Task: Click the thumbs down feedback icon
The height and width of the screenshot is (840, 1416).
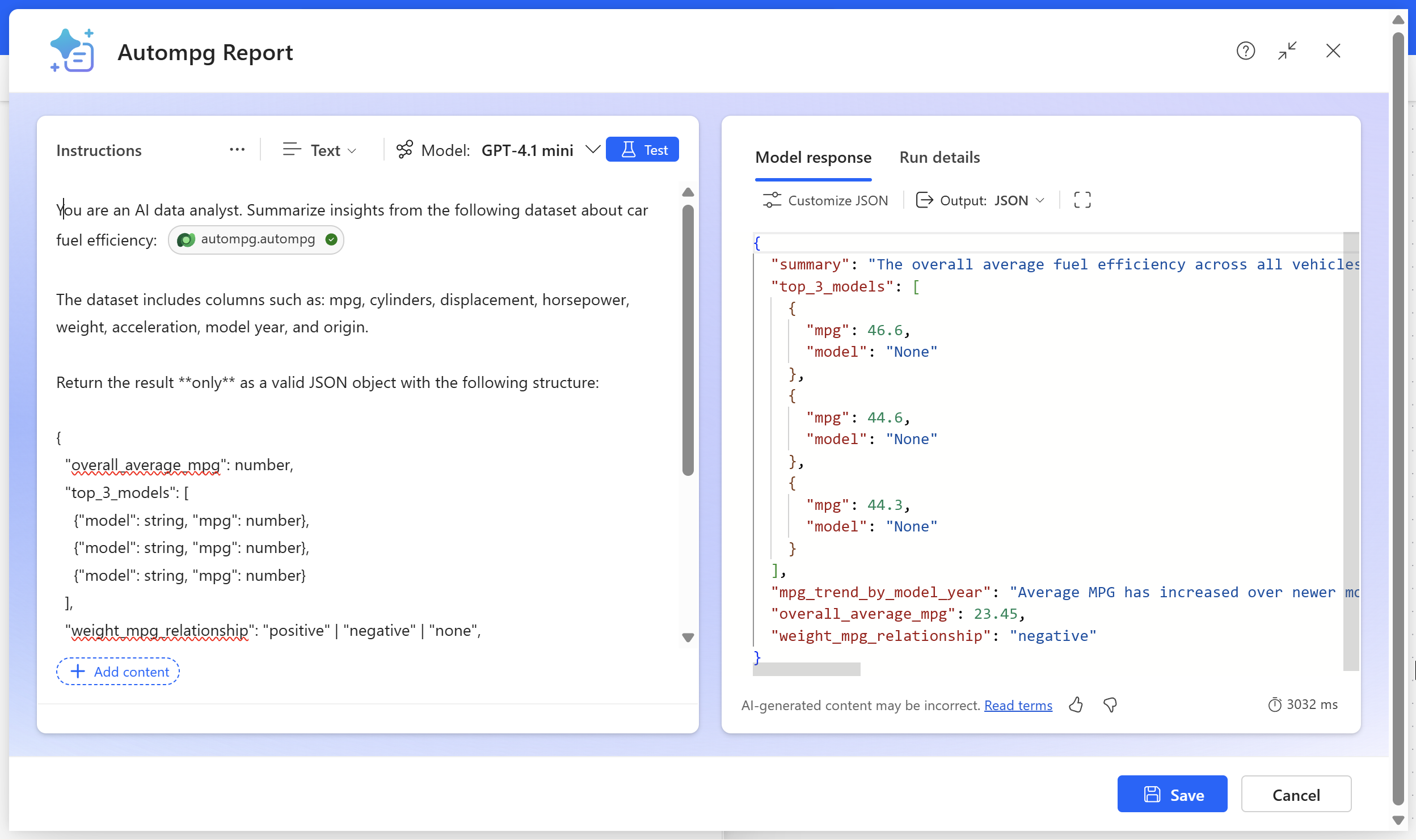Action: 1110,705
